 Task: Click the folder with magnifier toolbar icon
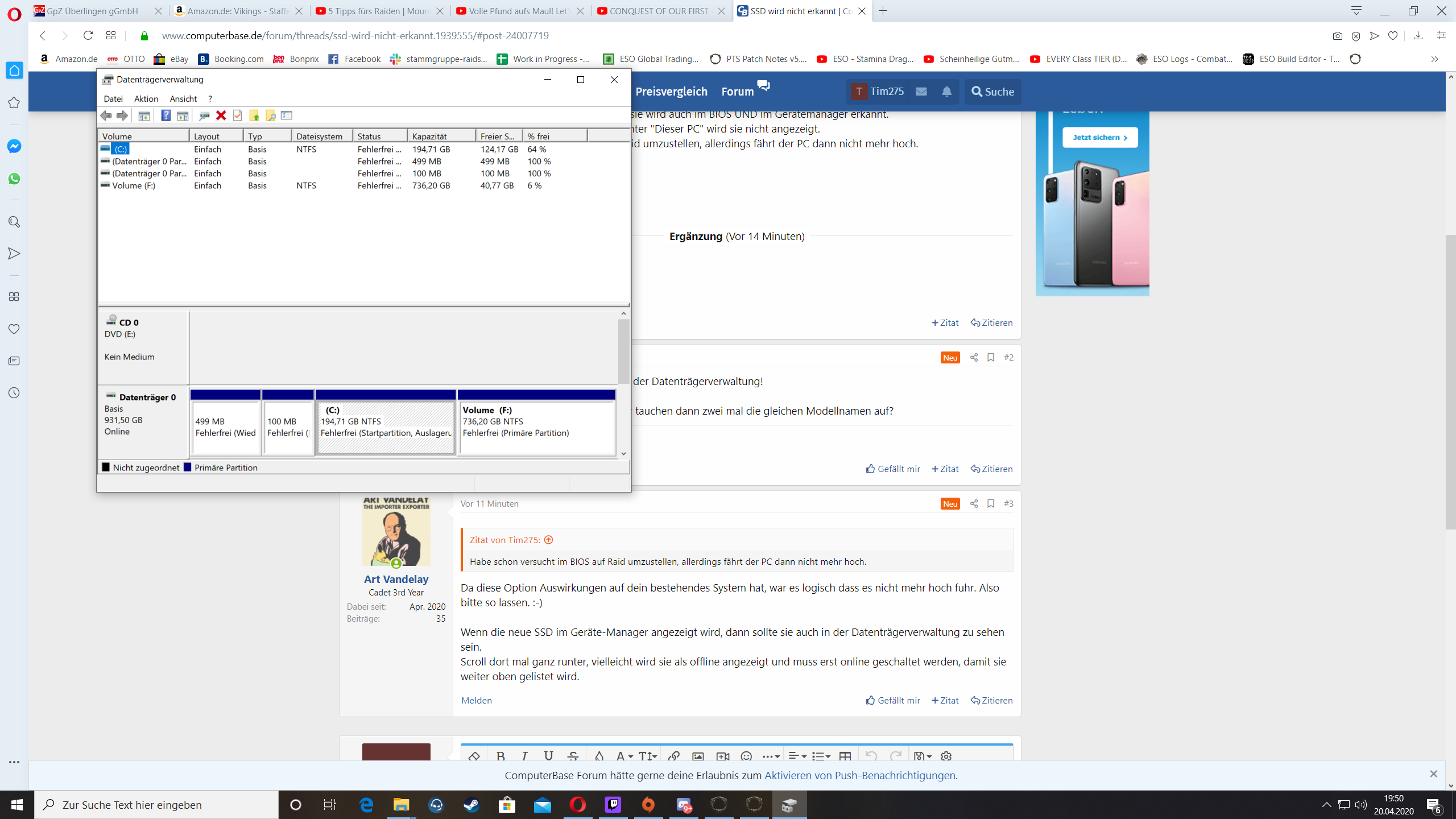point(271,115)
